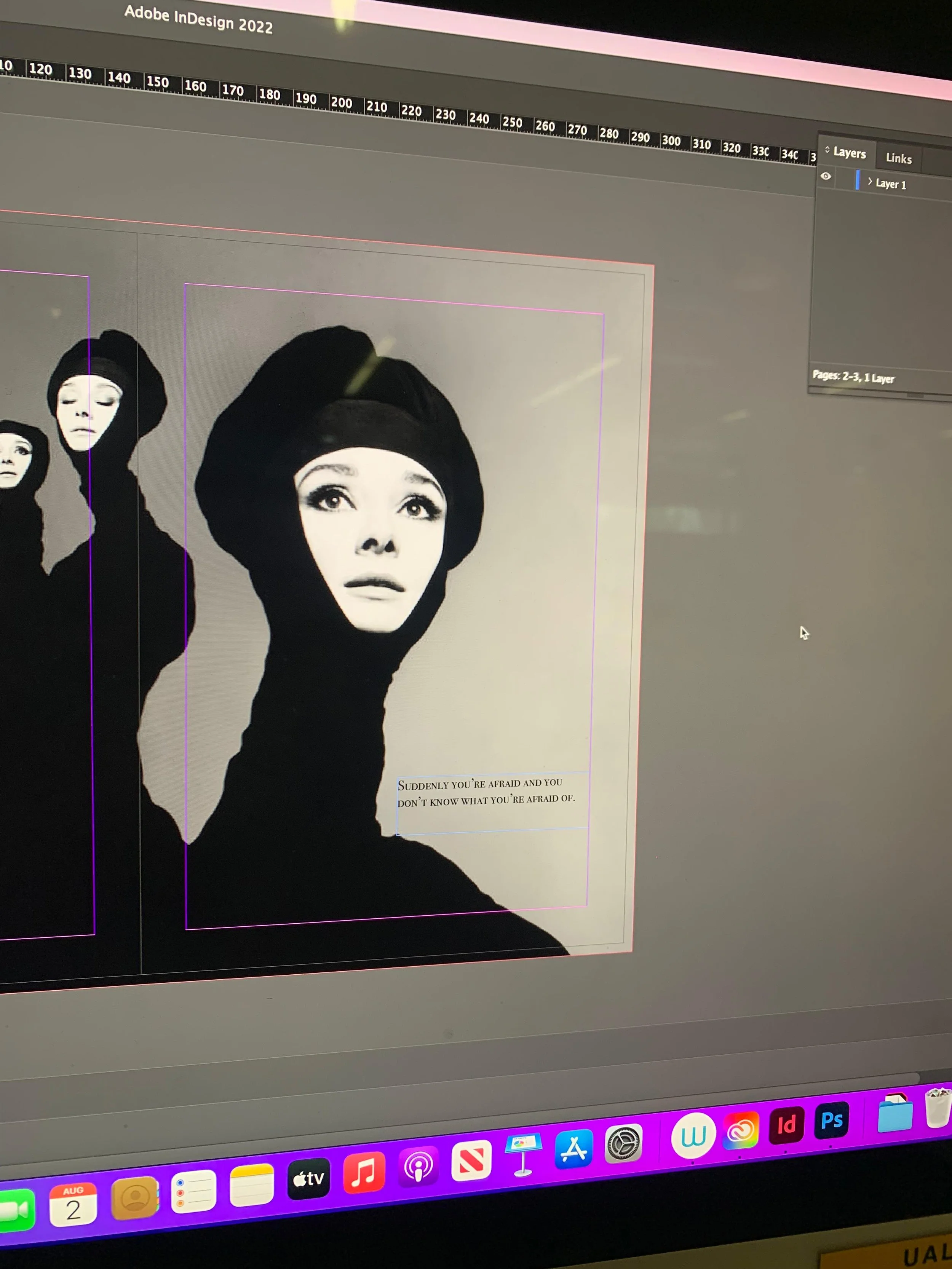Open the News app in the Dock

471,1160
